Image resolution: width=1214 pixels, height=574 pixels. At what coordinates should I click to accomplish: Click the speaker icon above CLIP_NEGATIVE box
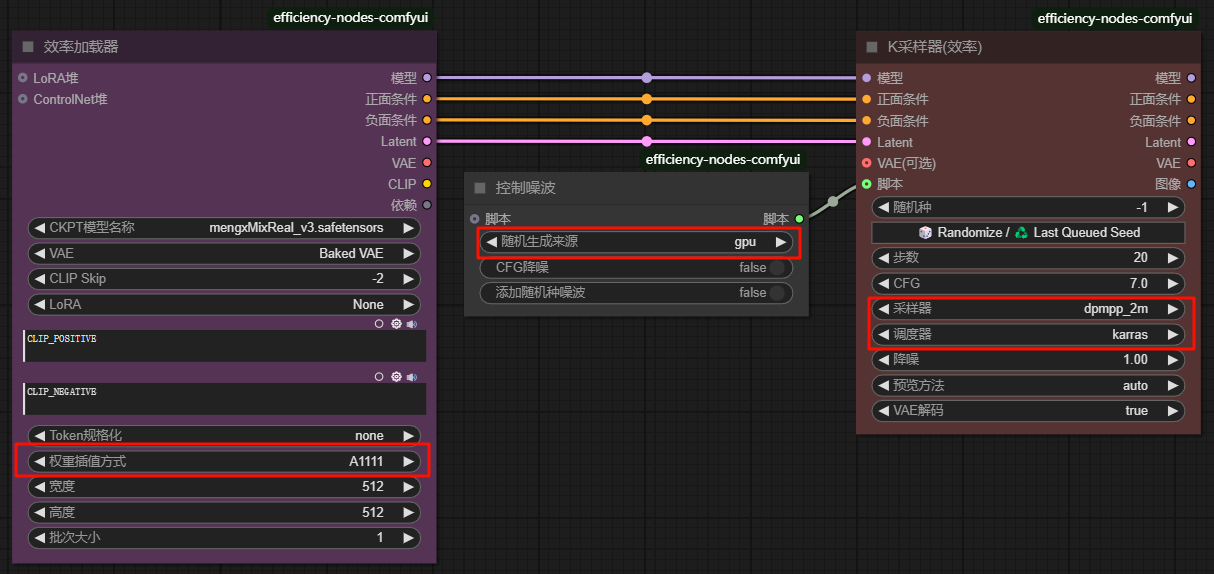pyautogui.click(x=411, y=377)
